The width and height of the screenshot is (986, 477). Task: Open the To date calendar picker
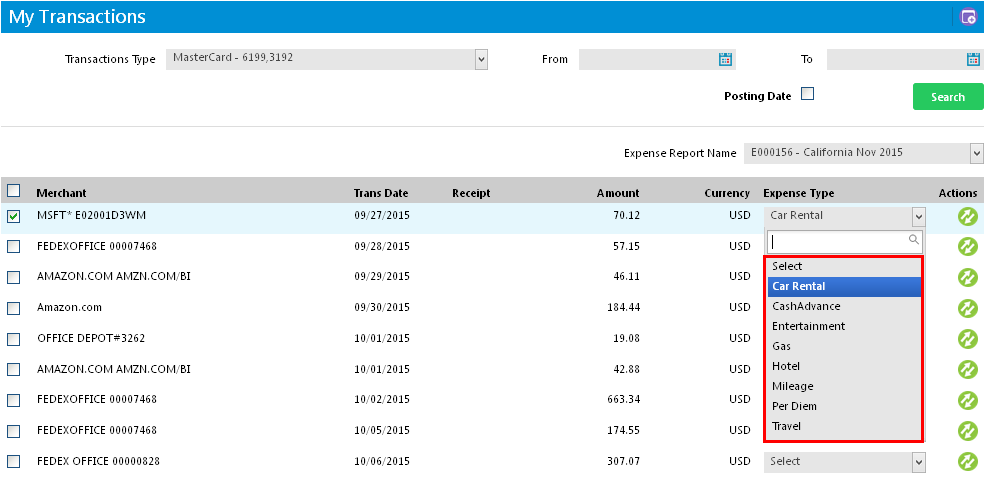(x=973, y=60)
